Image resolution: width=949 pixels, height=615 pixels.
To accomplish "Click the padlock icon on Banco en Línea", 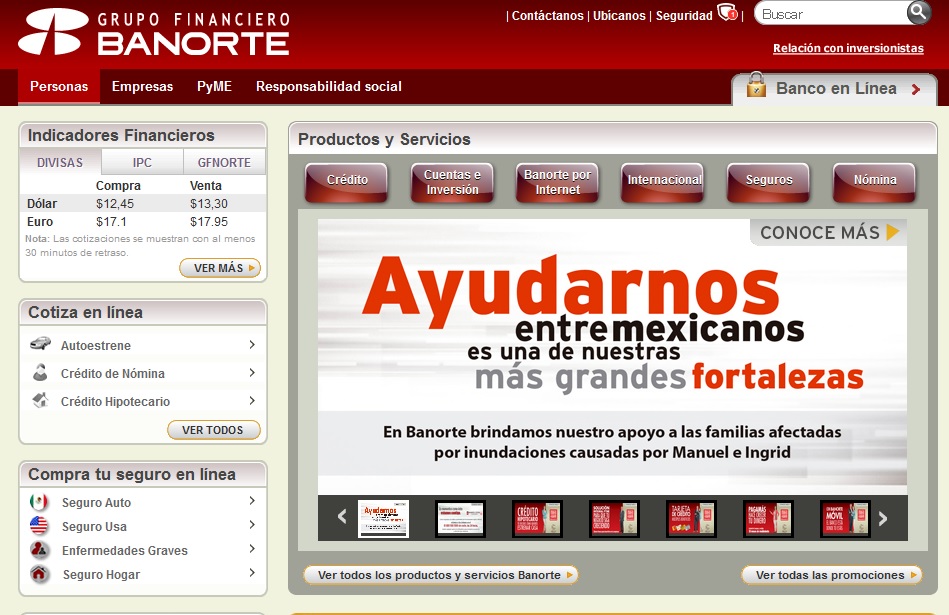I will [x=756, y=85].
